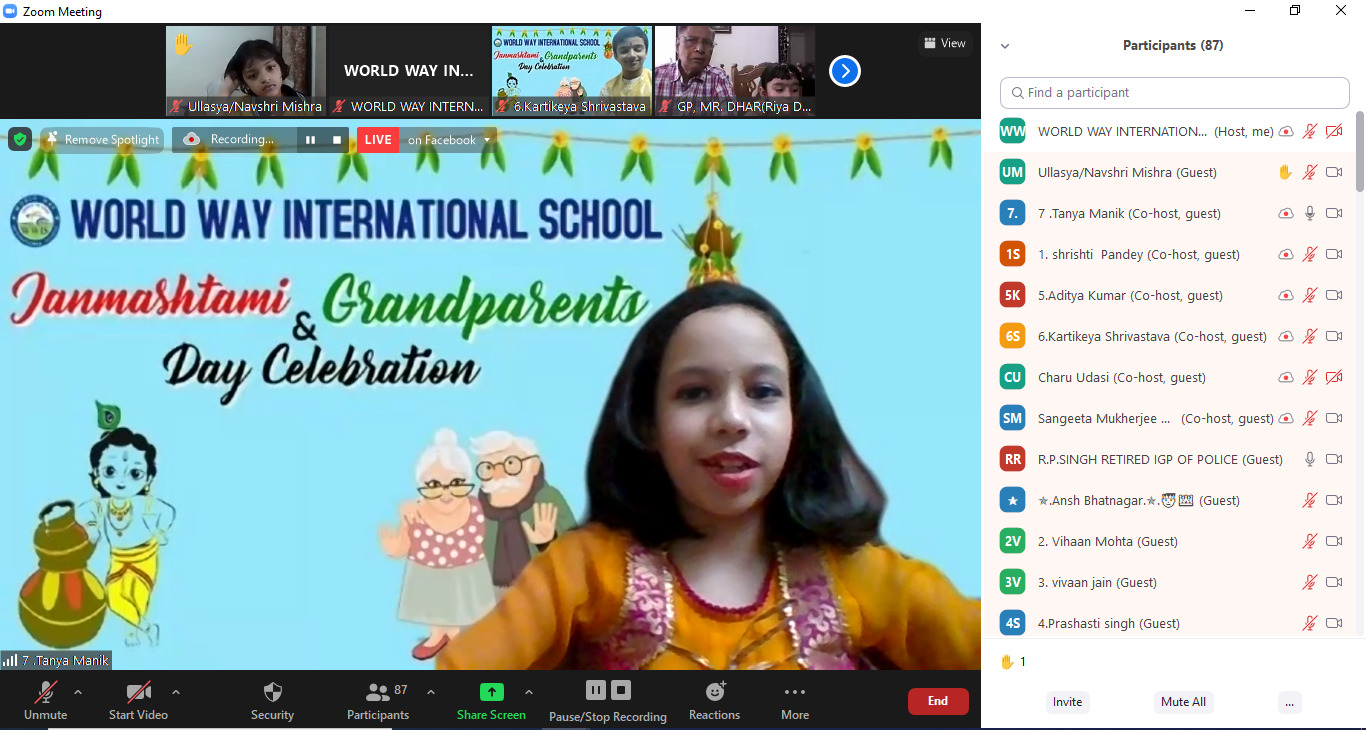Viewport: 1366px width, 730px height.
Task: Click recording cloud icon beside 7 .Tanya Manik
Action: point(1286,213)
